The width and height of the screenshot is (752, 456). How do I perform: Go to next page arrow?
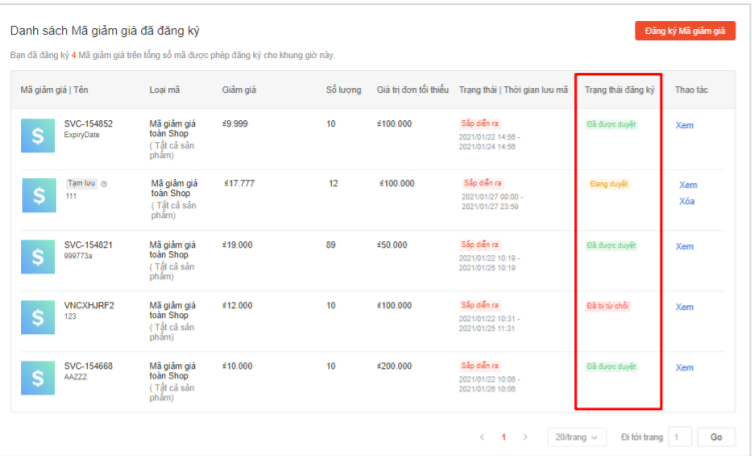pos(525,437)
